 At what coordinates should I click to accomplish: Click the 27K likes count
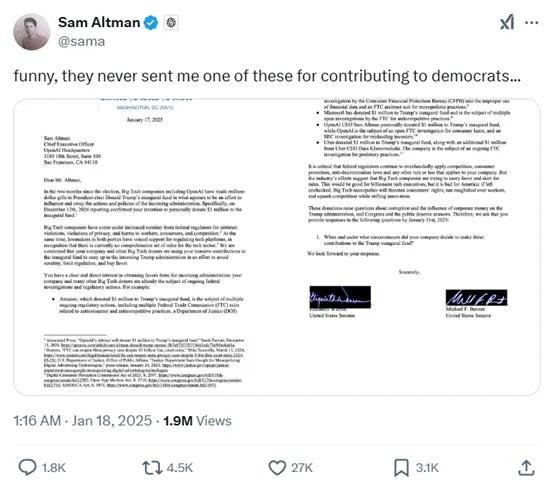[x=302, y=468]
